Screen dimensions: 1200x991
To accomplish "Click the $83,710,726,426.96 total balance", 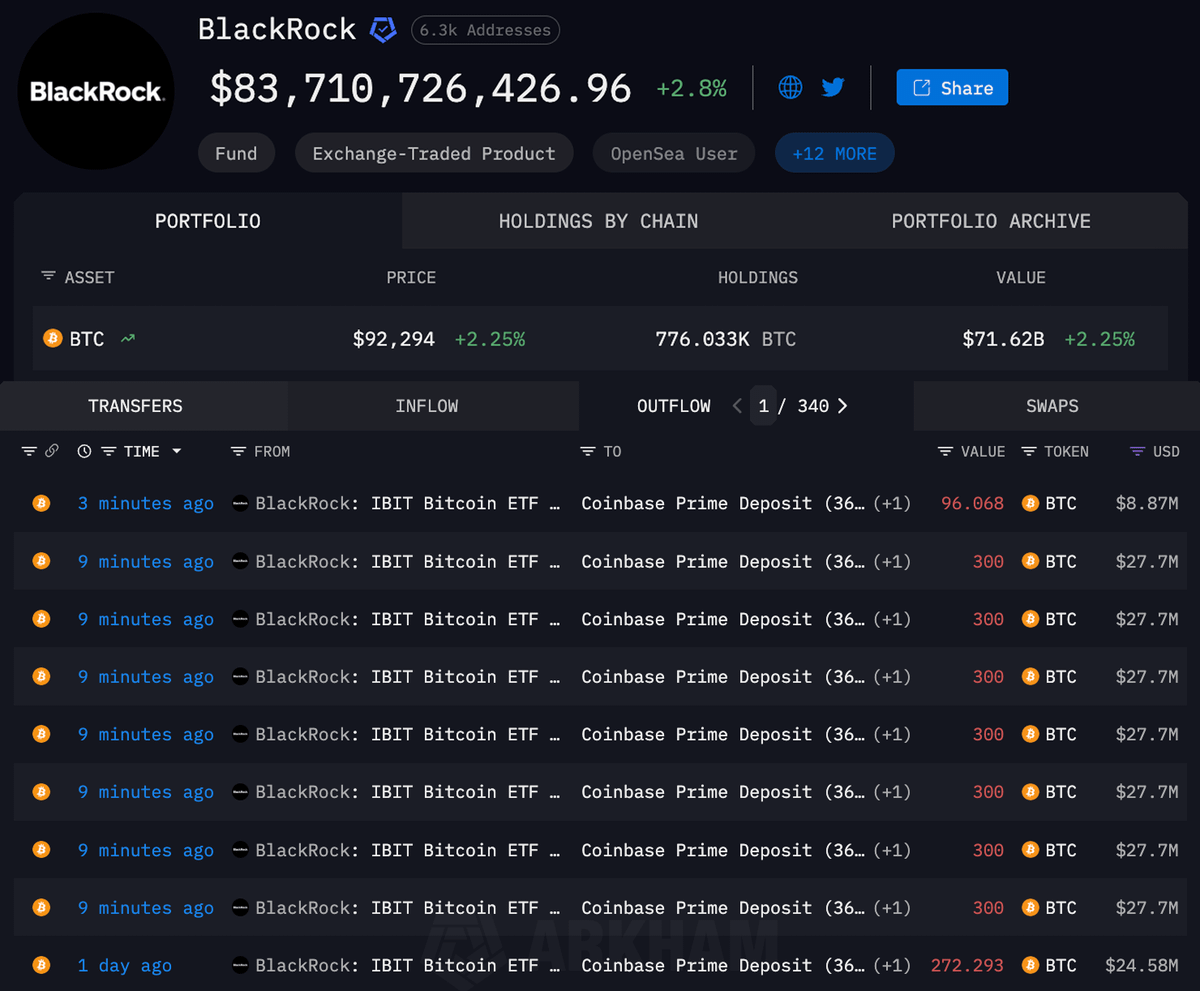I will (x=421, y=88).
